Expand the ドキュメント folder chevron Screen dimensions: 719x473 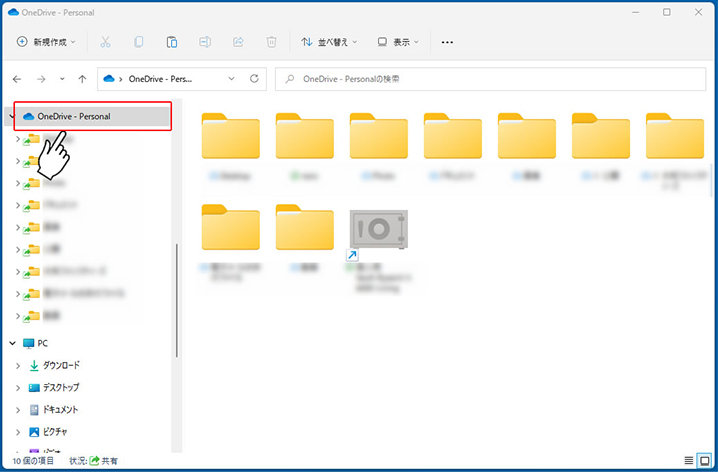pos(18,409)
